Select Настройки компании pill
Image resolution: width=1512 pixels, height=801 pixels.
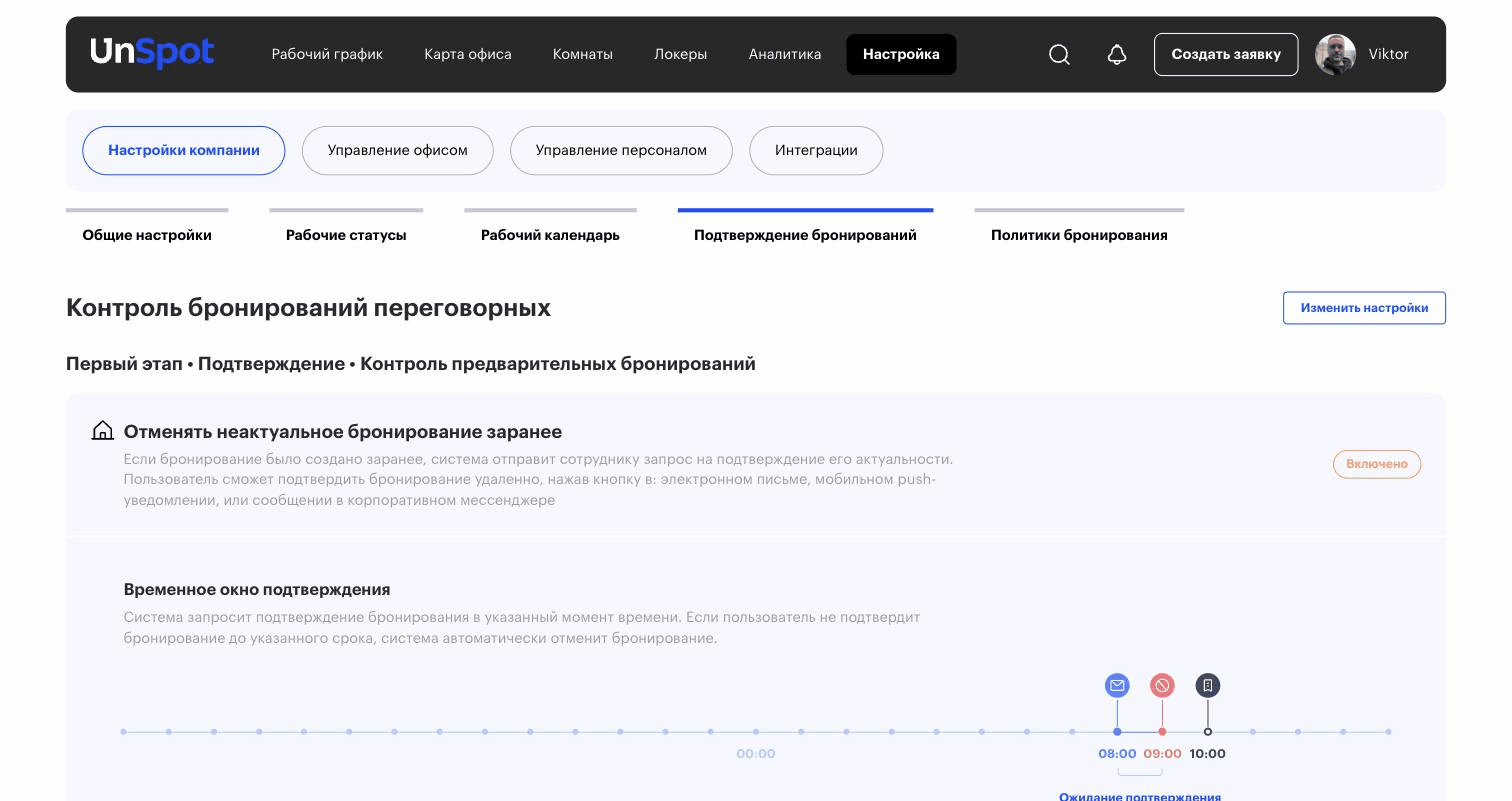184,150
